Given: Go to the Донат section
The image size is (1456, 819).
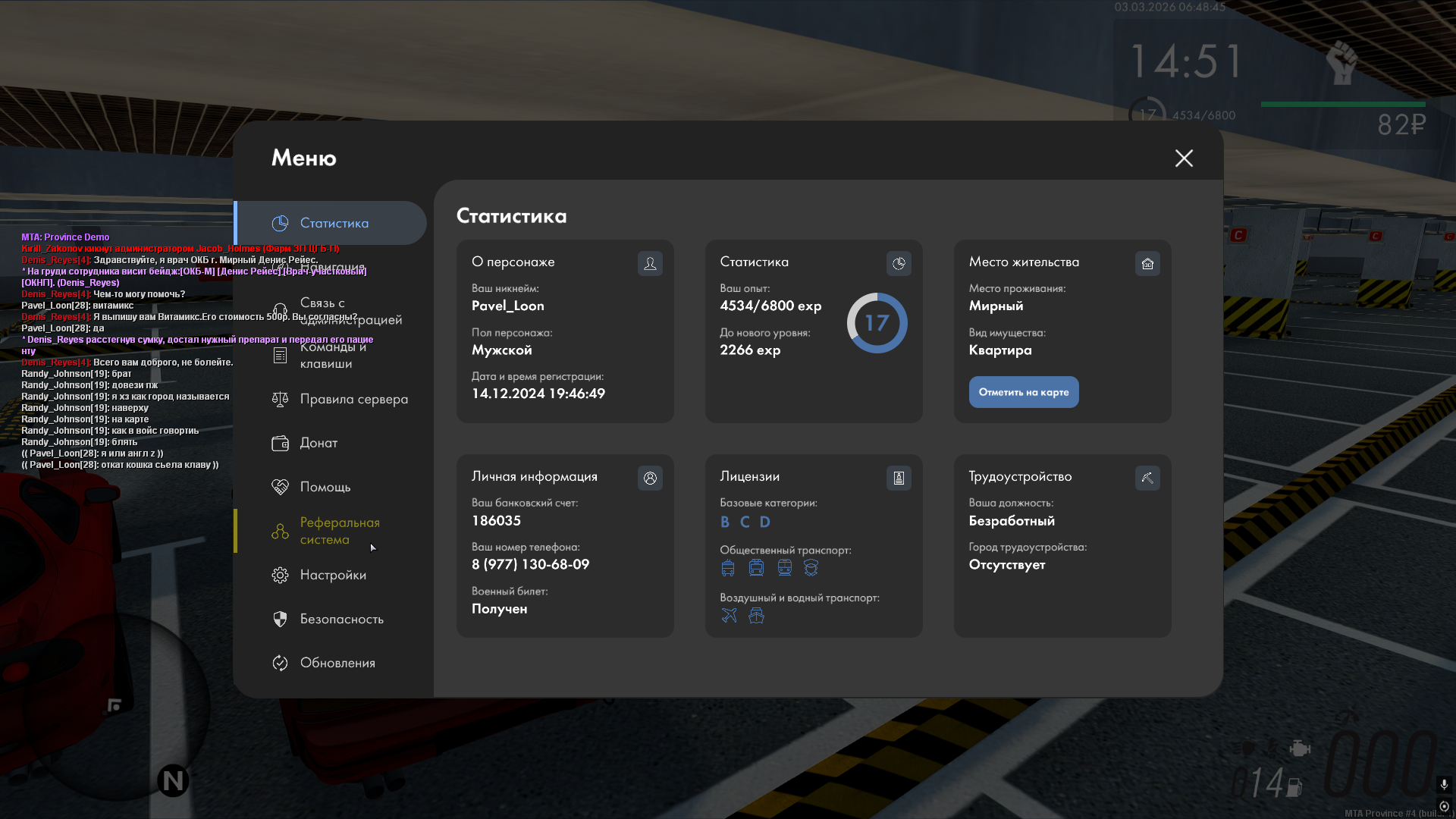Looking at the screenshot, I should coord(318,443).
